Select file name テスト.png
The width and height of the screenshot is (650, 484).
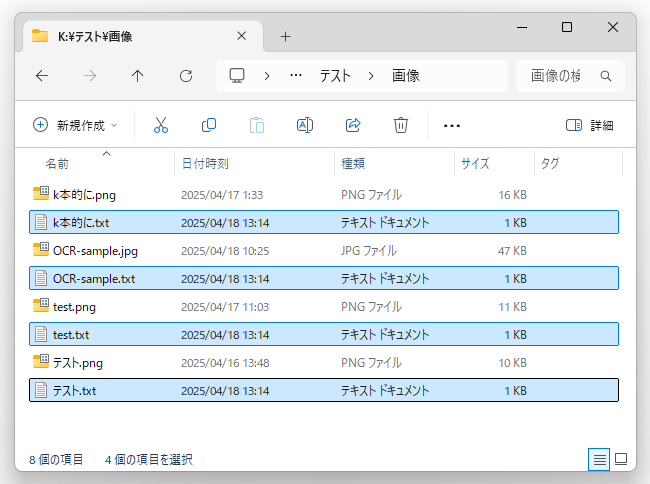[78, 363]
